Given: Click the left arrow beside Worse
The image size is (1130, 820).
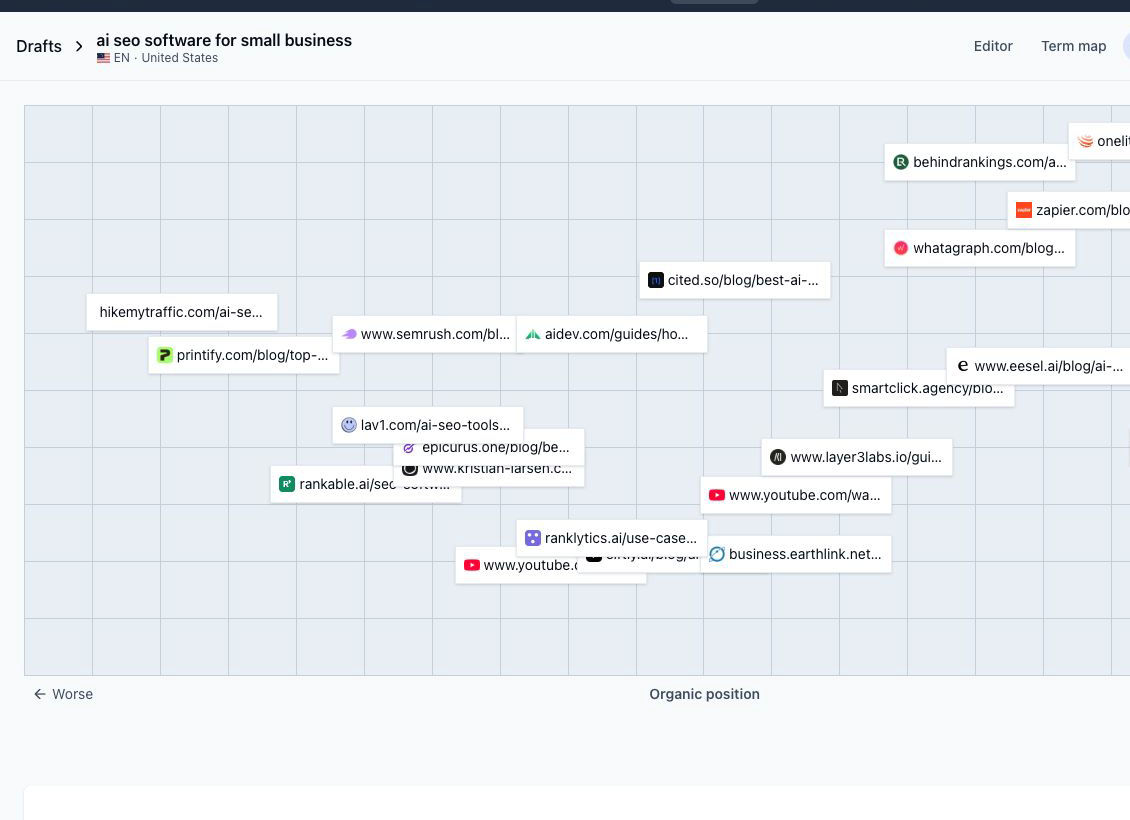Looking at the screenshot, I should point(40,694).
